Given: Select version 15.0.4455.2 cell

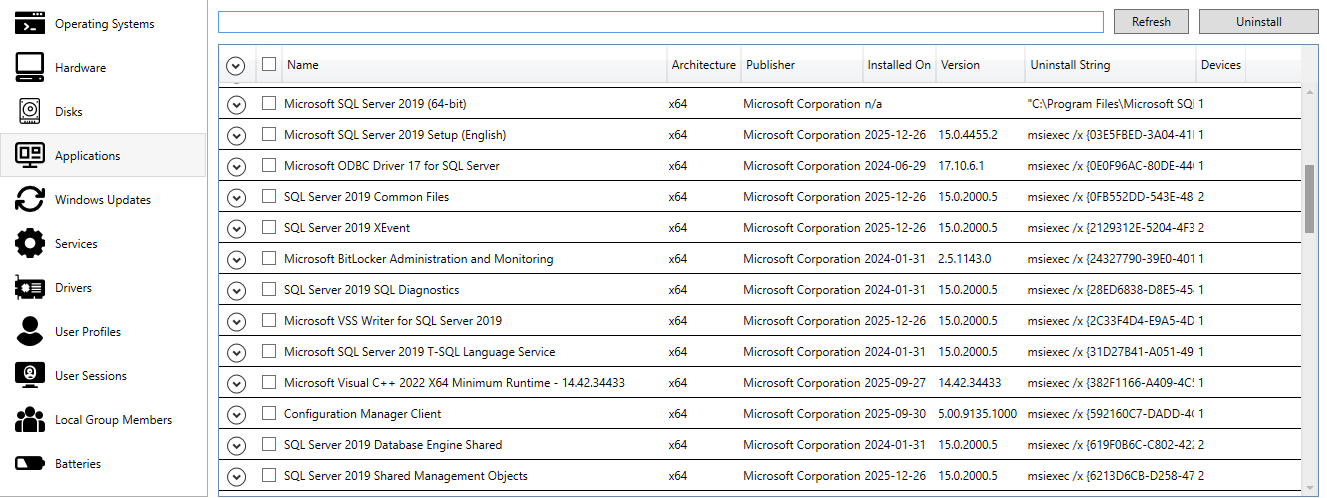Looking at the screenshot, I should coord(967,134).
